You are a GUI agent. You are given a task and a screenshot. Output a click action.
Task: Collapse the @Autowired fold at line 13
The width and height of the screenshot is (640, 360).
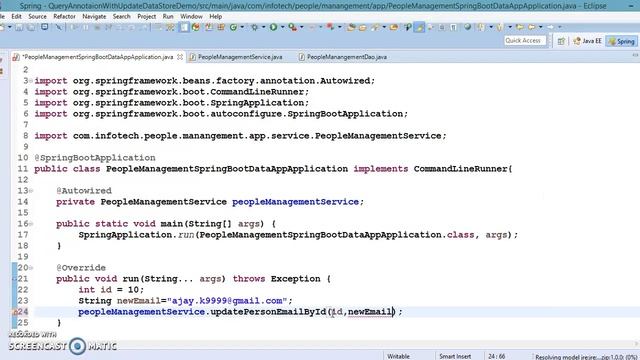(31, 191)
